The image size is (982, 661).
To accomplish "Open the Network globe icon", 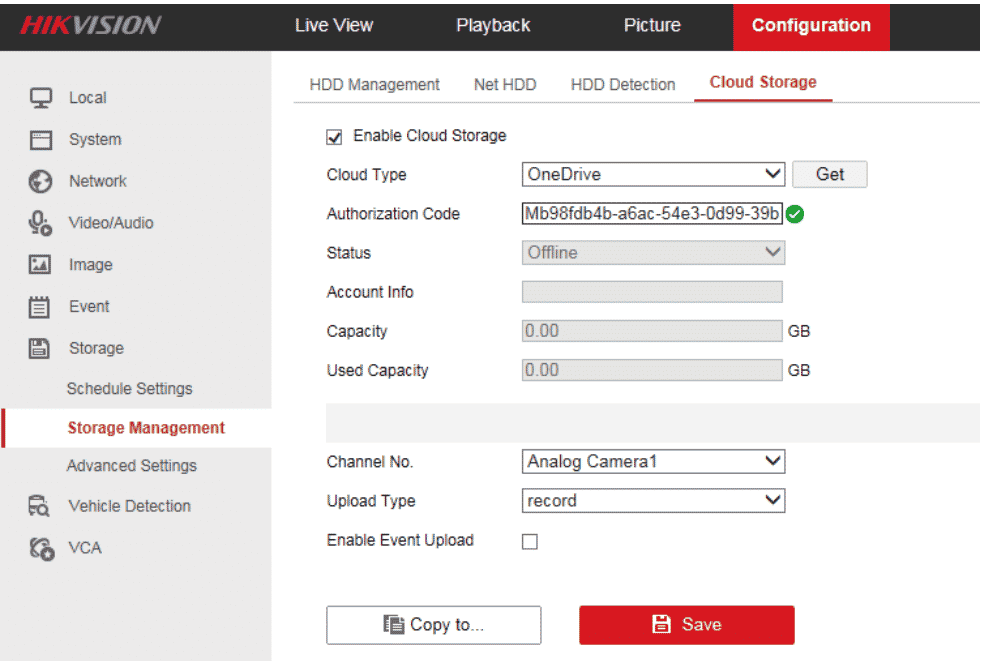I will click(x=41, y=181).
